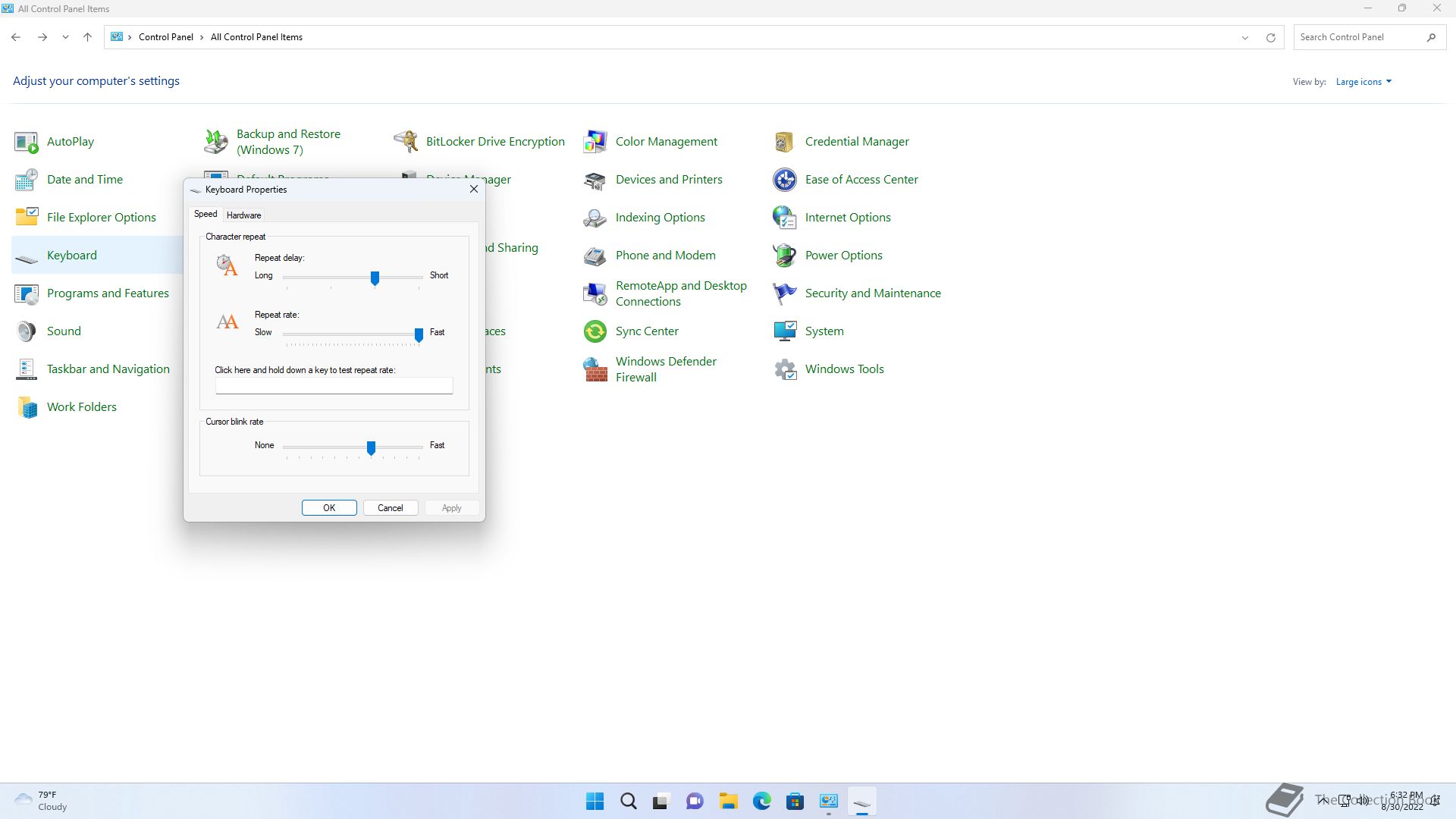The width and height of the screenshot is (1456, 819).
Task: Open BitLocker Drive Encryption icon
Action: 406,142
